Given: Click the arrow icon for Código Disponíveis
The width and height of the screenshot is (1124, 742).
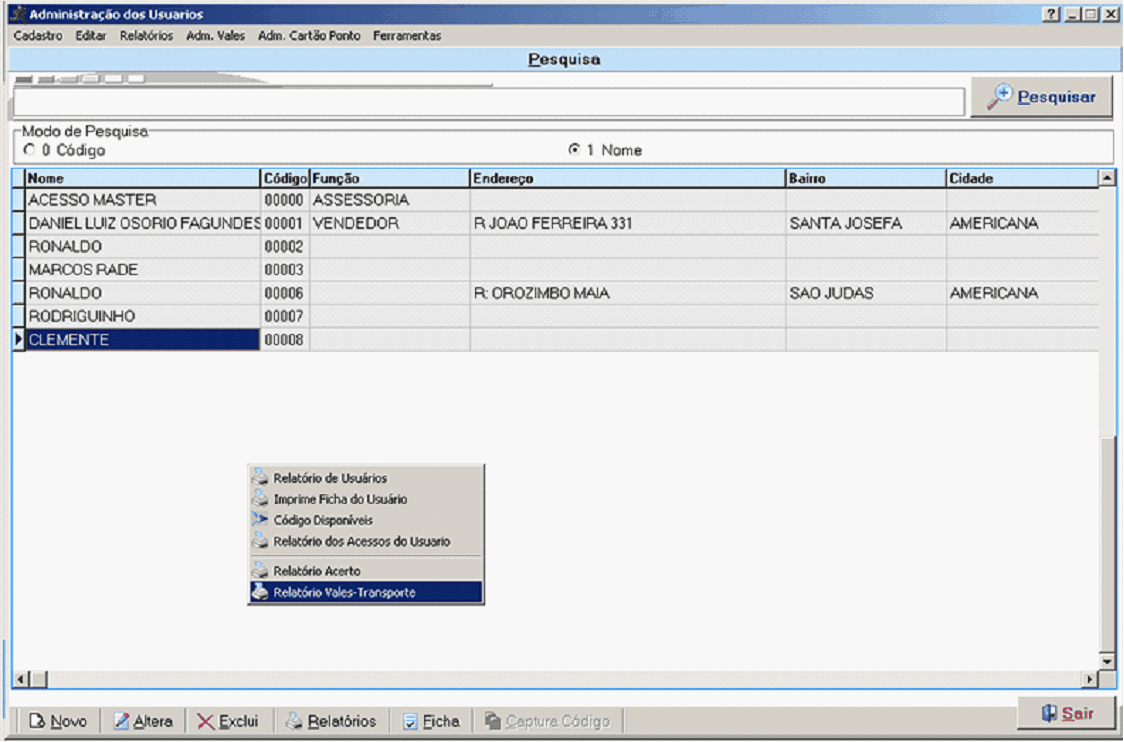Looking at the screenshot, I should (260, 520).
